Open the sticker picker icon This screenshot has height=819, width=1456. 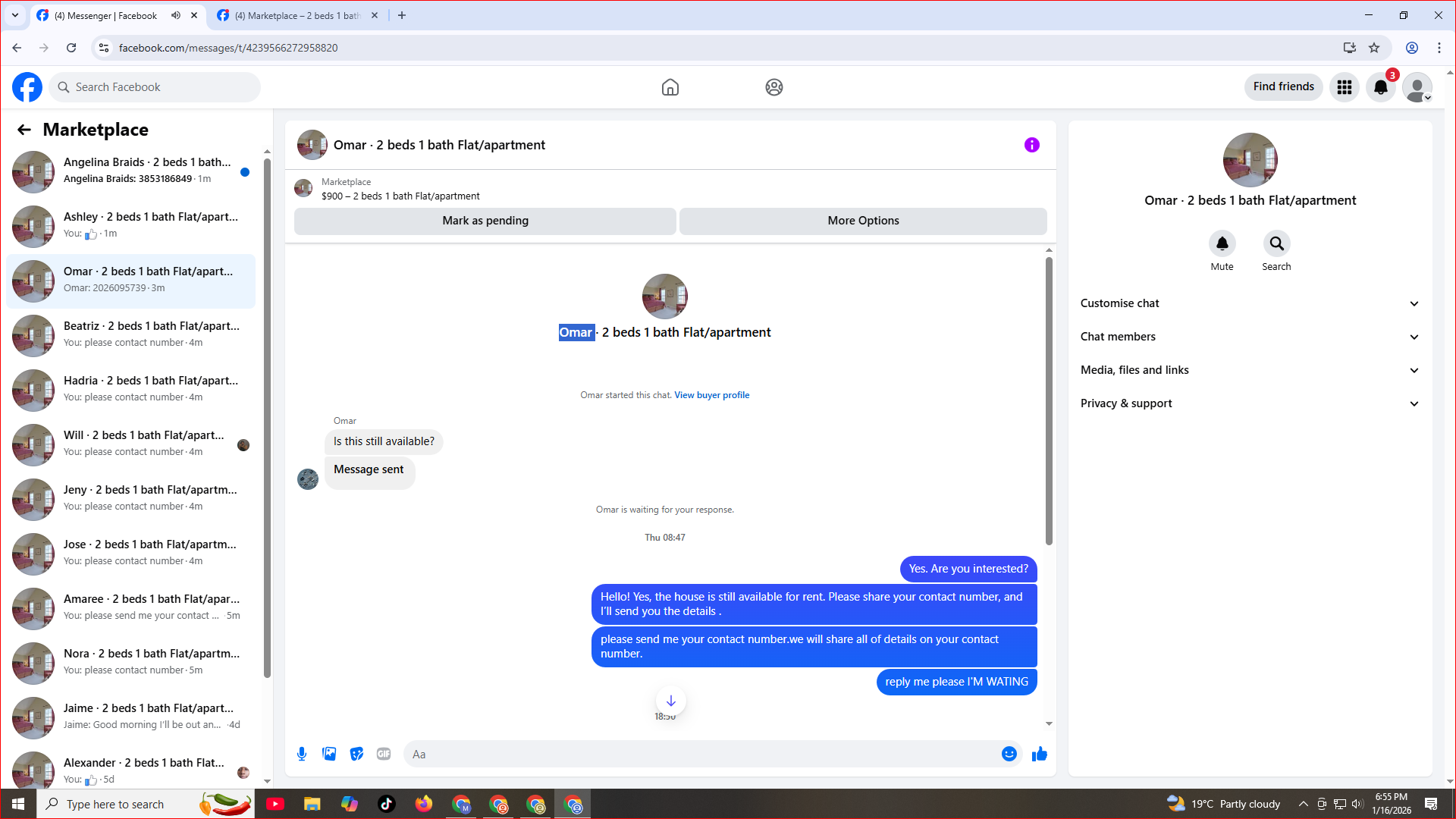(x=356, y=754)
